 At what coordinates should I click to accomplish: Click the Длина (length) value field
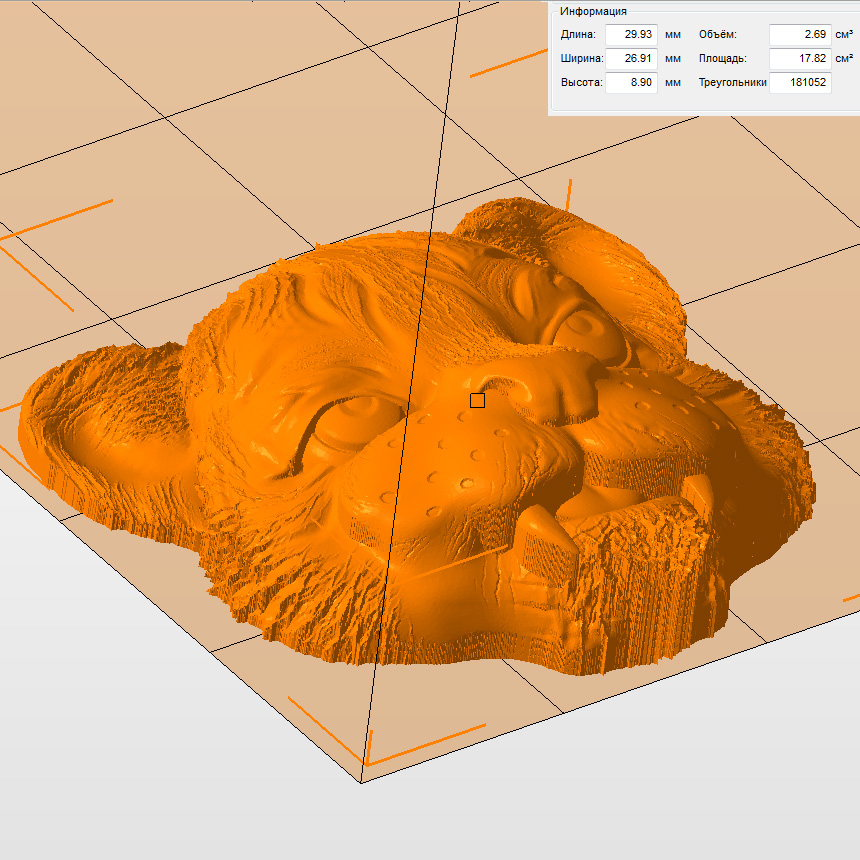pyautogui.click(x=631, y=34)
